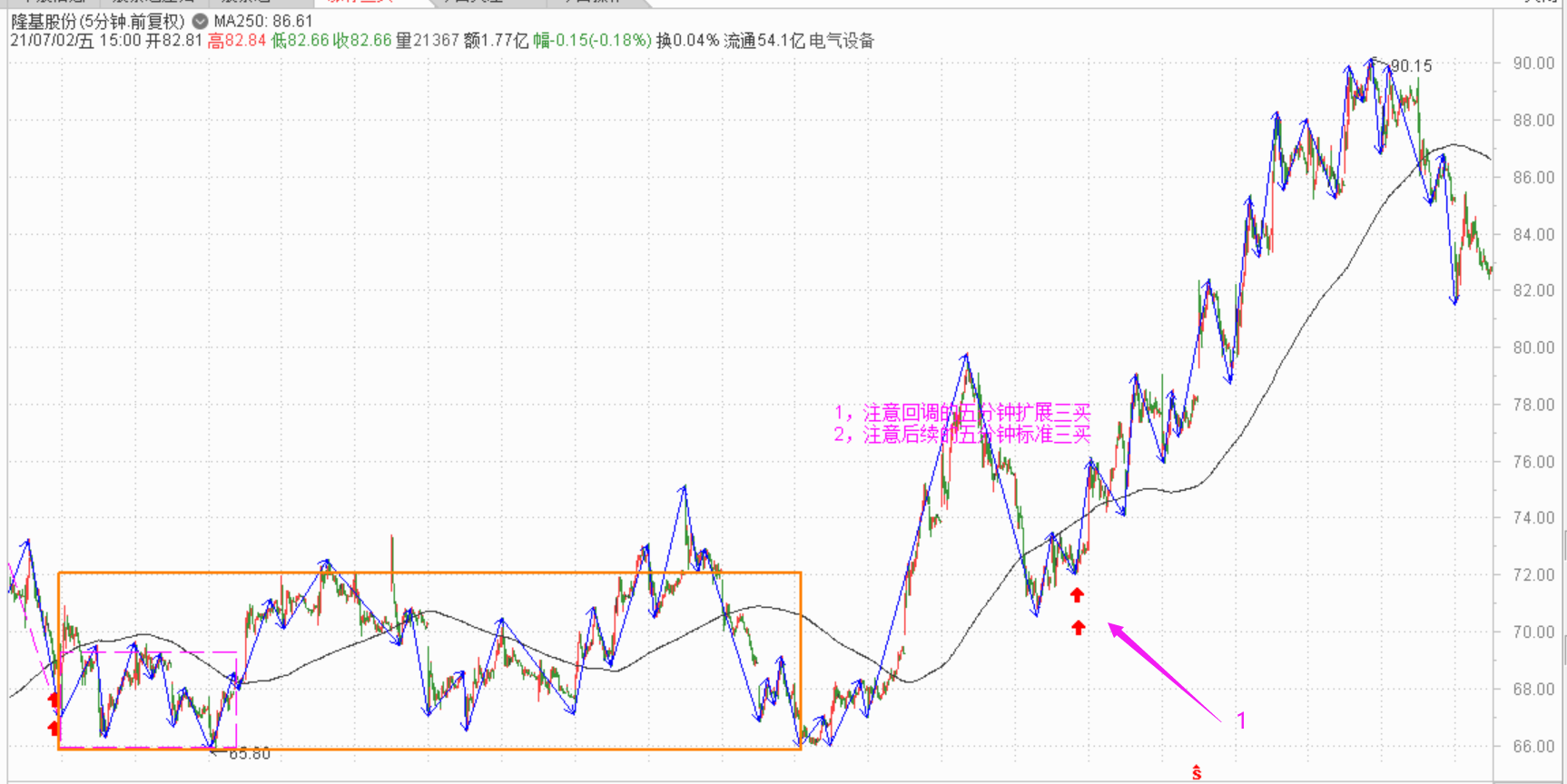Screen dimensions: 1567x784
Task: Select the upper red arrow at far left
Action: pyautogui.click(x=54, y=699)
